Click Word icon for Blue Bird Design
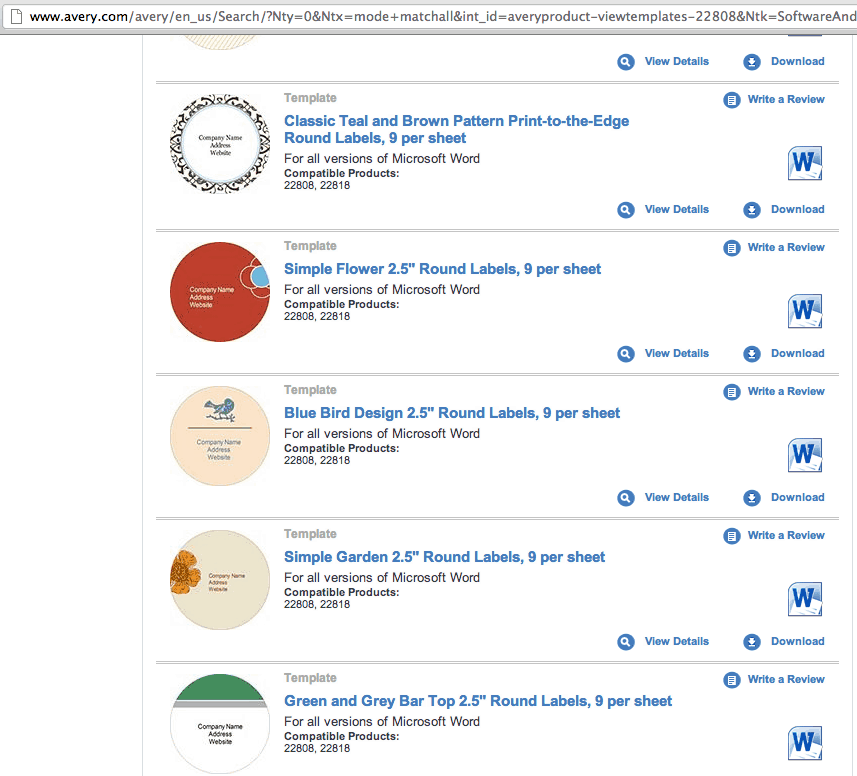857x776 pixels. tap(805, 455)
